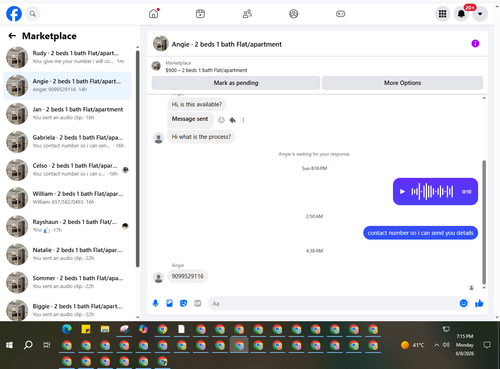Seek within the audio clip waveform
500x369 pixels.
[432, 192]
